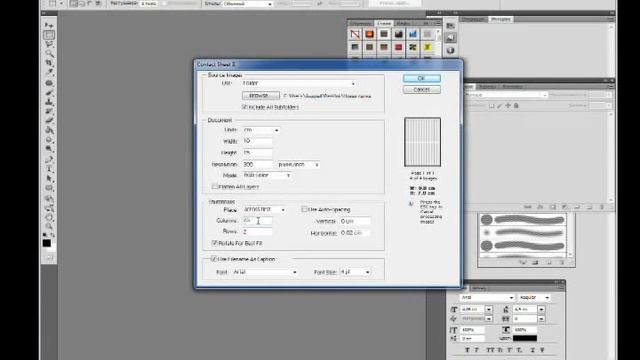Click the lock all icon in Layers panel

tap(516, 105)
